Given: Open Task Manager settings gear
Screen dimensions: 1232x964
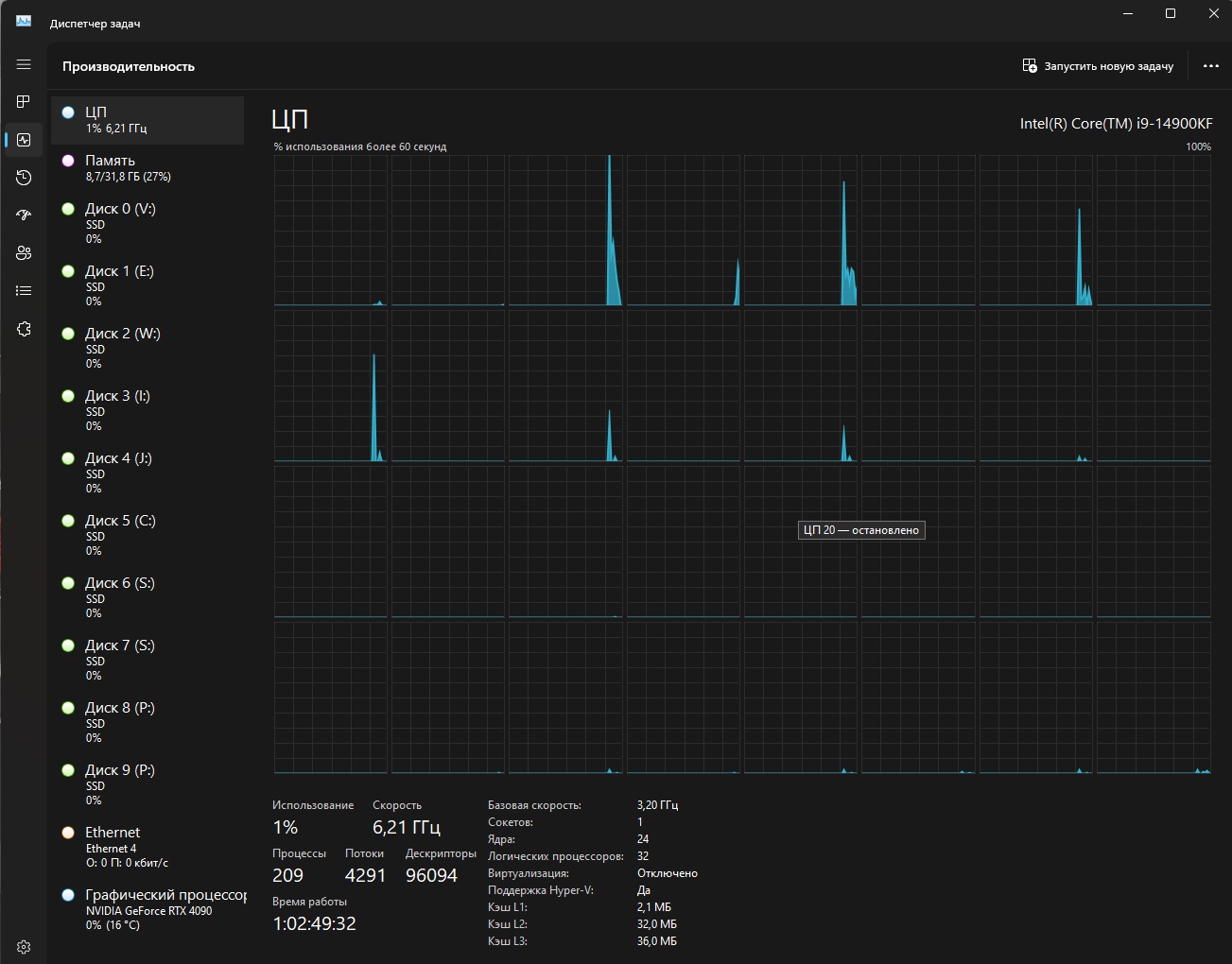Looking at the screenshot, I should point(24,946).
